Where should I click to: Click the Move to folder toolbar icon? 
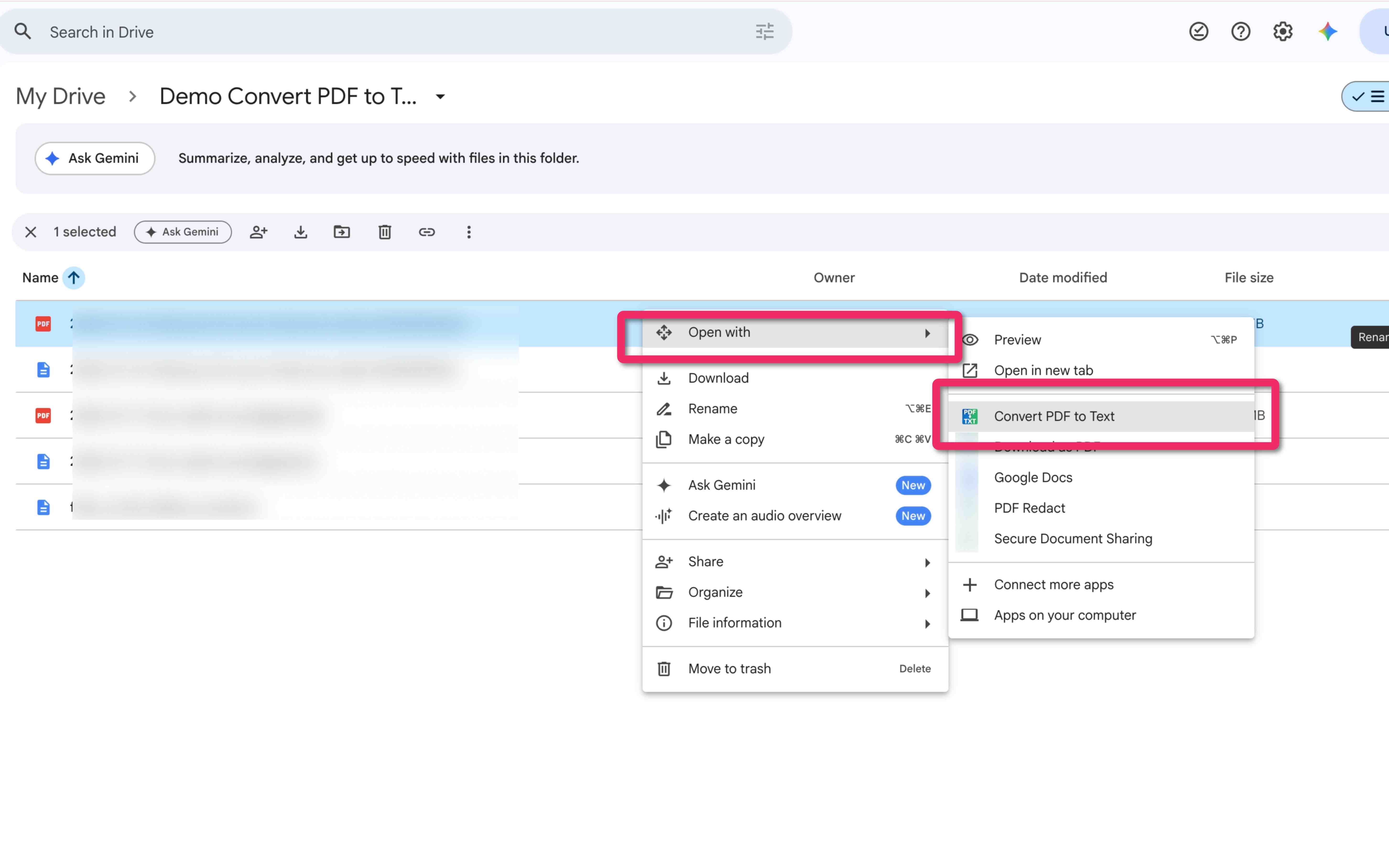click(342, 232)
